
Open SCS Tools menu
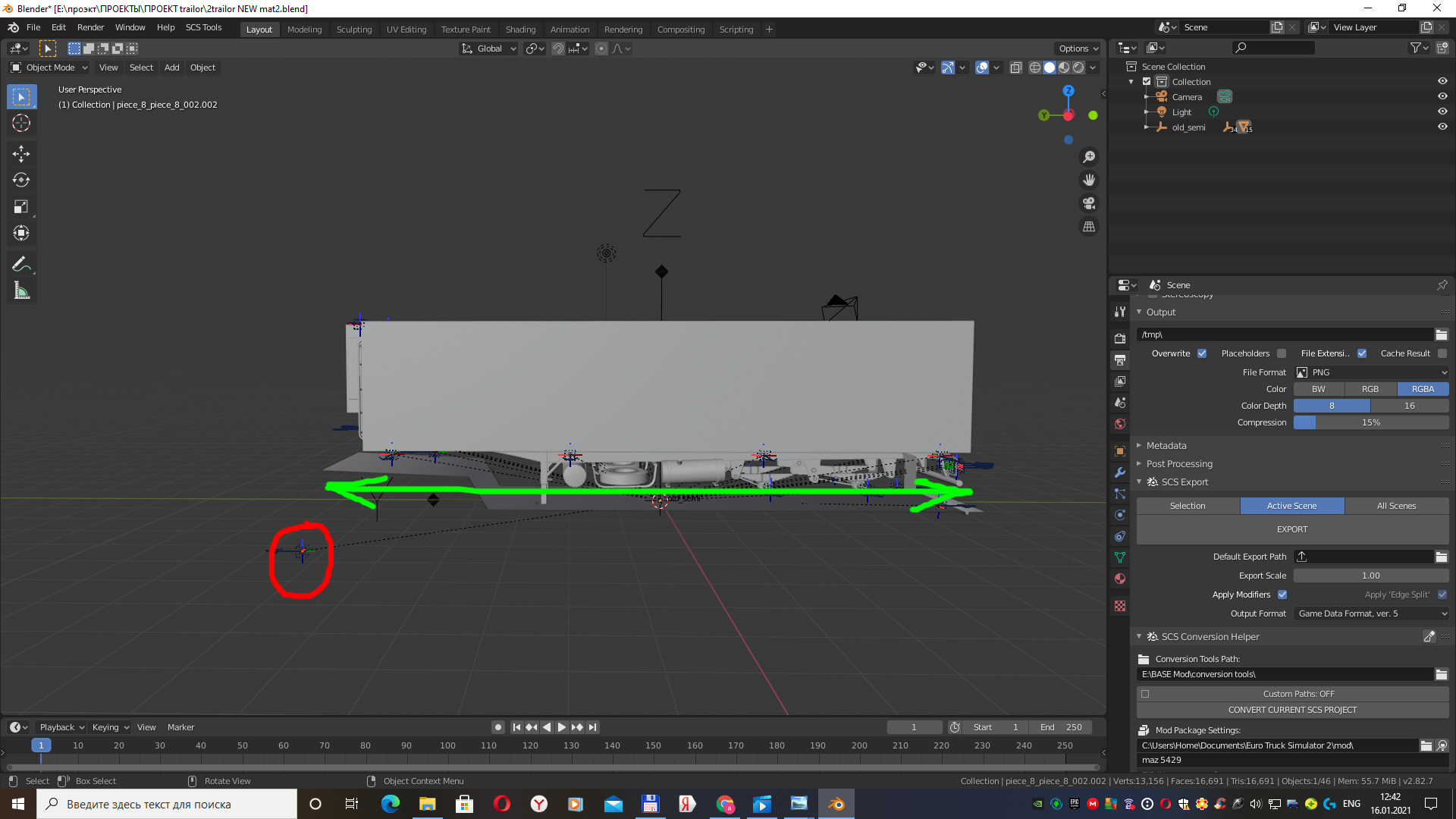[203, 27]
